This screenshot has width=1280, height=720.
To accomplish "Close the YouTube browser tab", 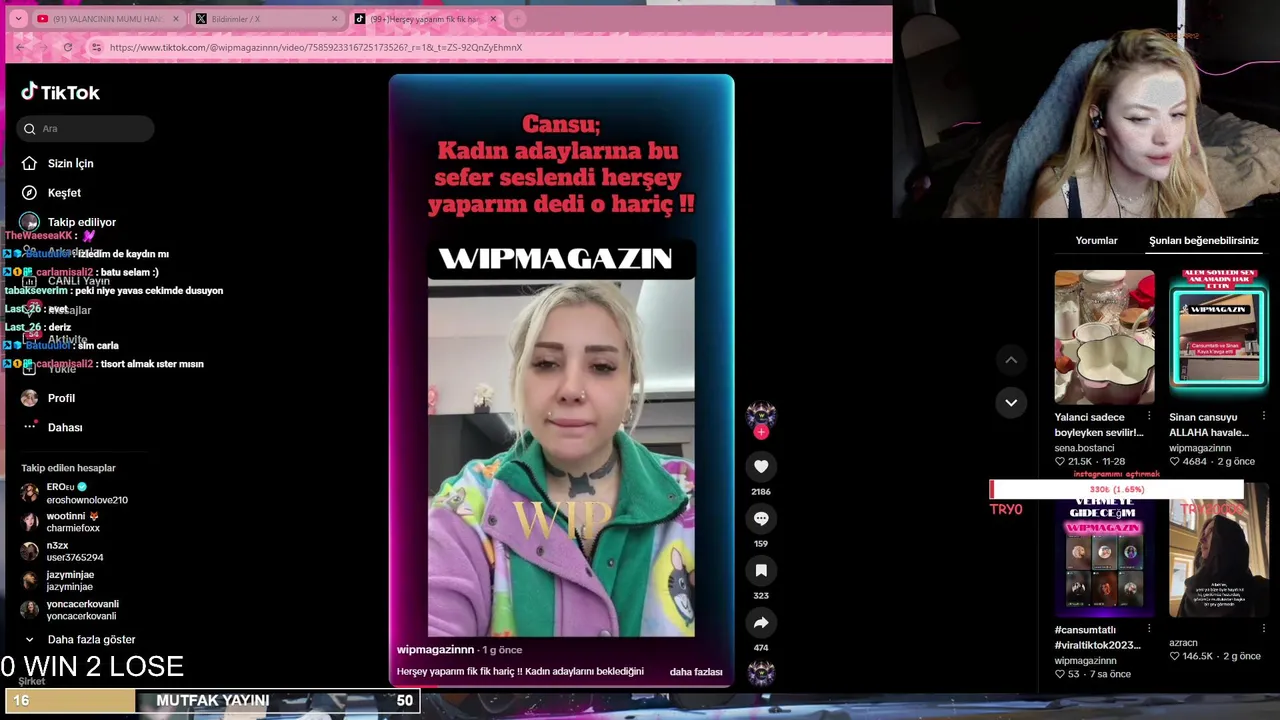I will point(176,19).
